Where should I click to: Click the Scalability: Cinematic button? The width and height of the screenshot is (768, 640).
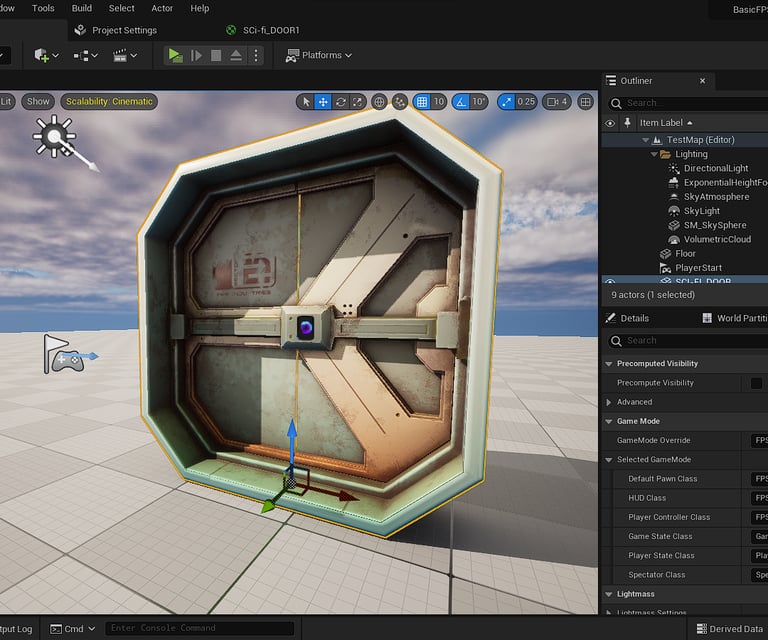coord(108,102)
